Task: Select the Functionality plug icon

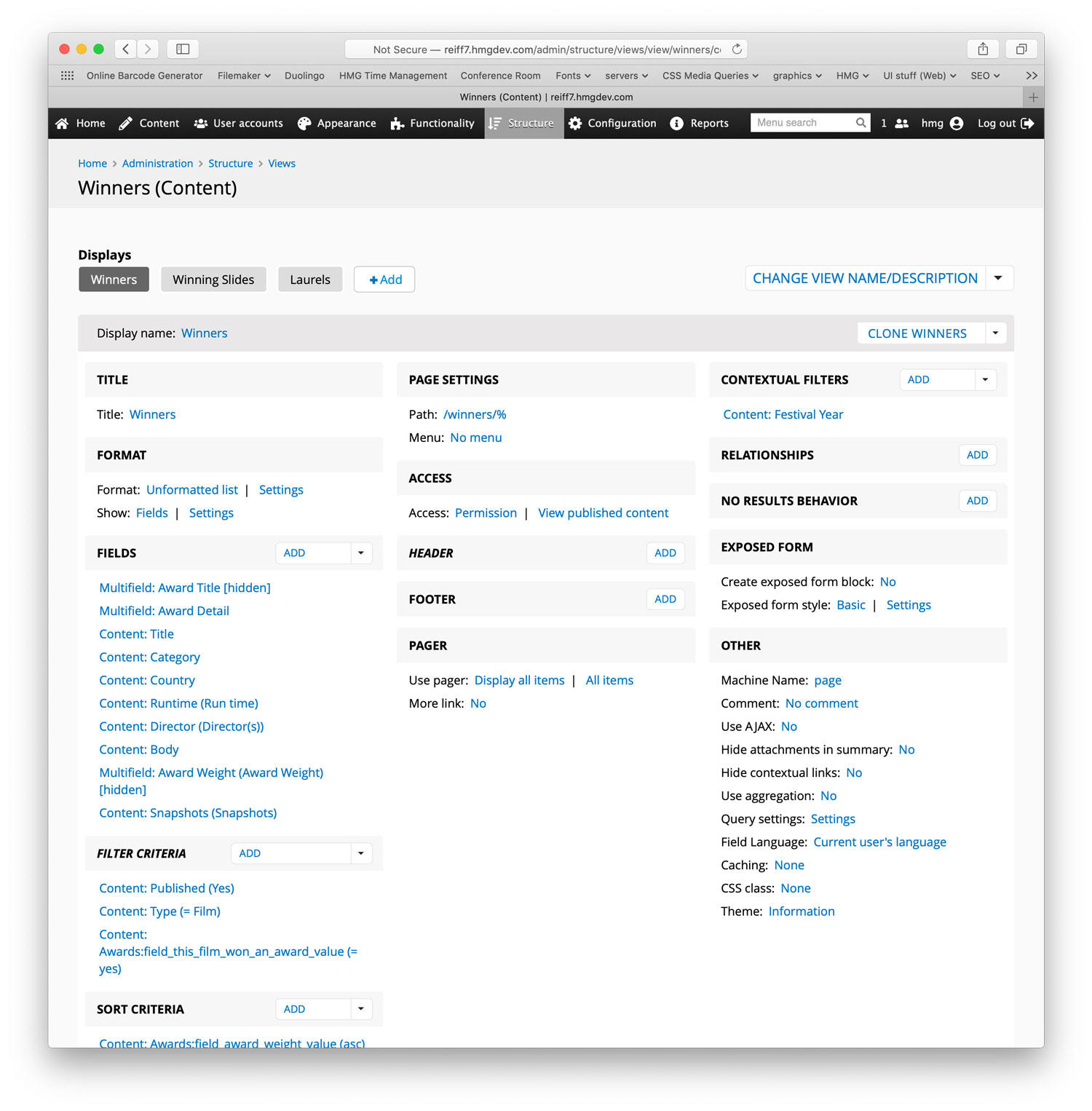Action: pyautogui.click(x=395, y=123)
